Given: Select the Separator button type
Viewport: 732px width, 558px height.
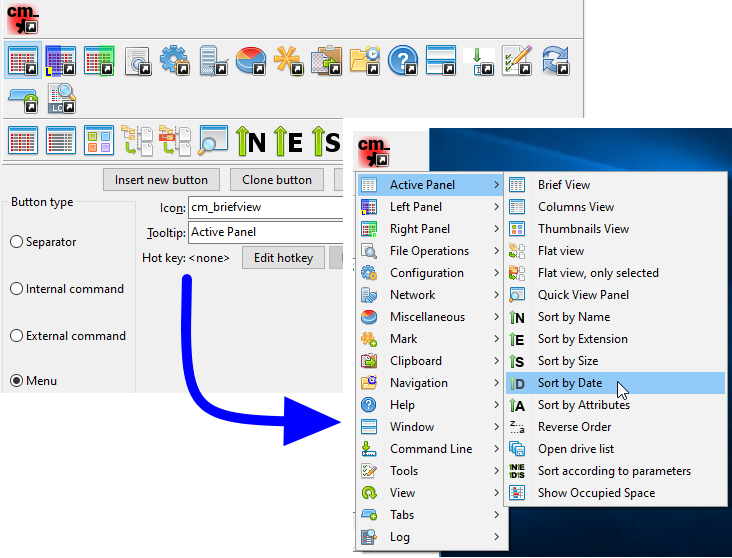Looking at the screenshot, I should (17, 242).
